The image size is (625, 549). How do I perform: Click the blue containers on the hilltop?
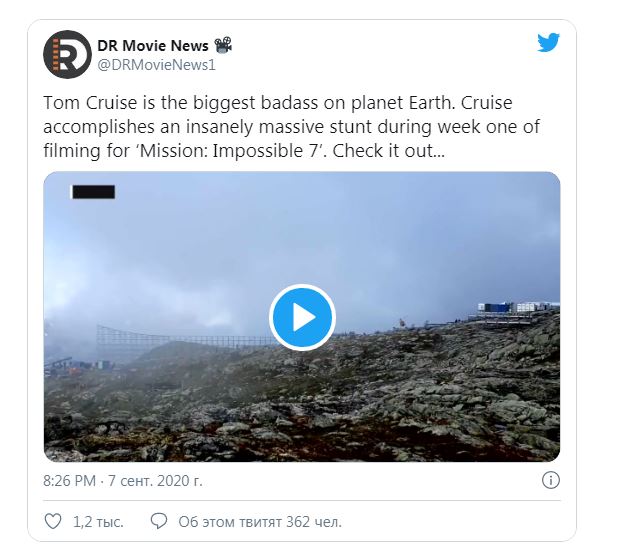pos(500,310)
